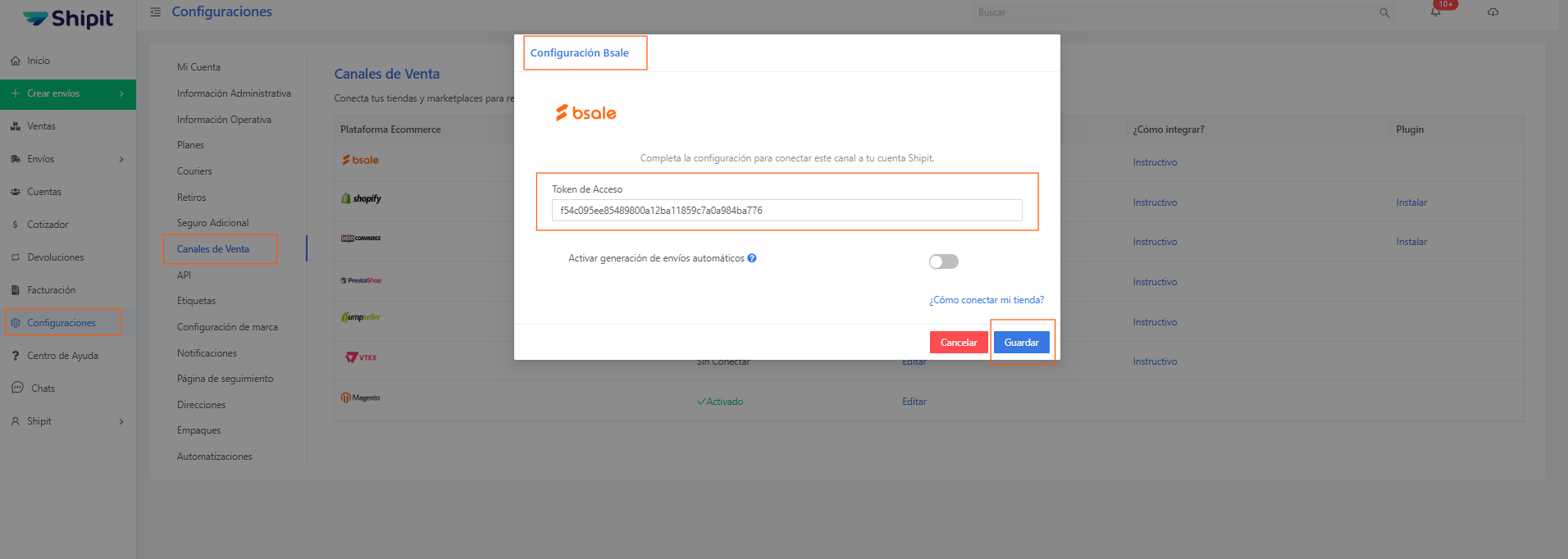Select Canales de Venta in settings menu
The image size is (1568, 559).
213,249
